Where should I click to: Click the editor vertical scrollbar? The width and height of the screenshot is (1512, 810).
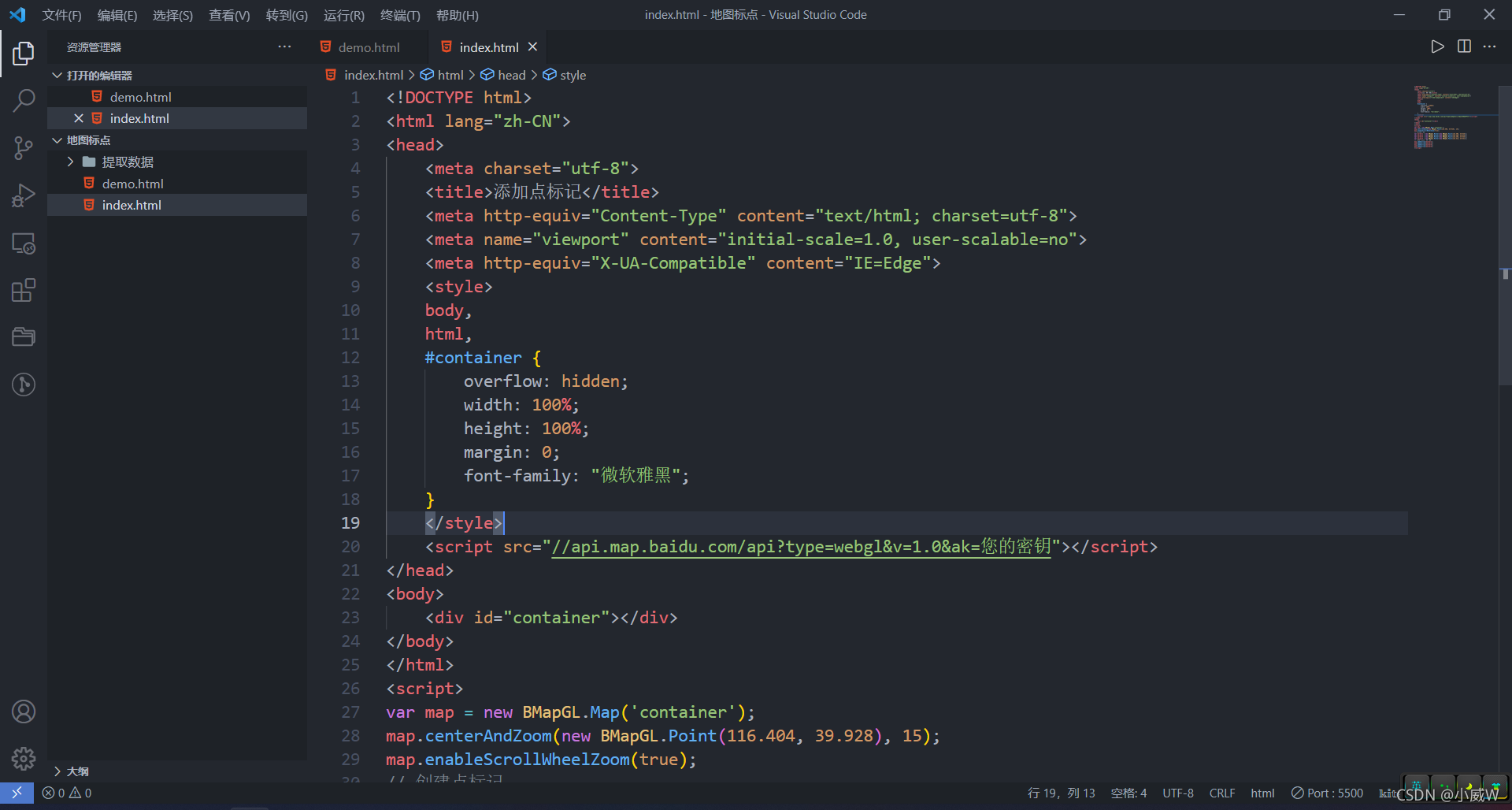1505,234
